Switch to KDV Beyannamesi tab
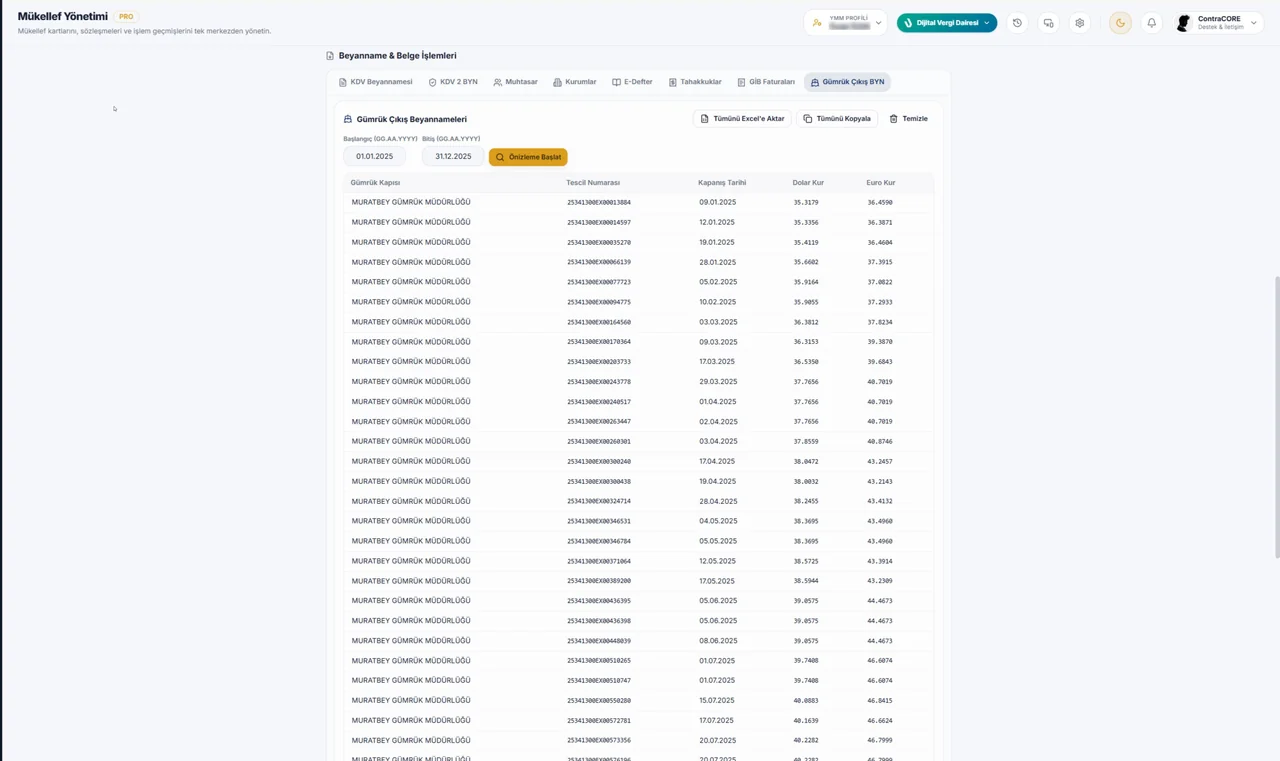This screenshot has width=1280, height=761. pos(376,82)
